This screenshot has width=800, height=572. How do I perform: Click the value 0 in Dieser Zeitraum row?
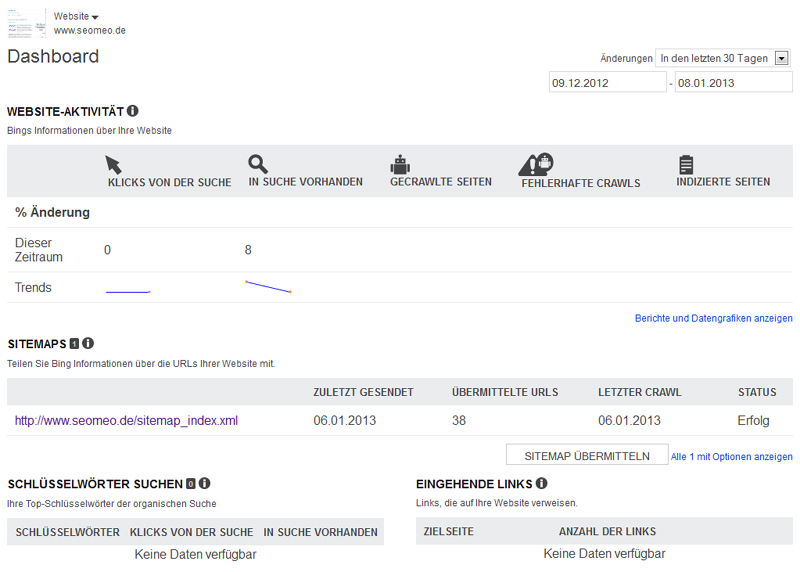107,250
